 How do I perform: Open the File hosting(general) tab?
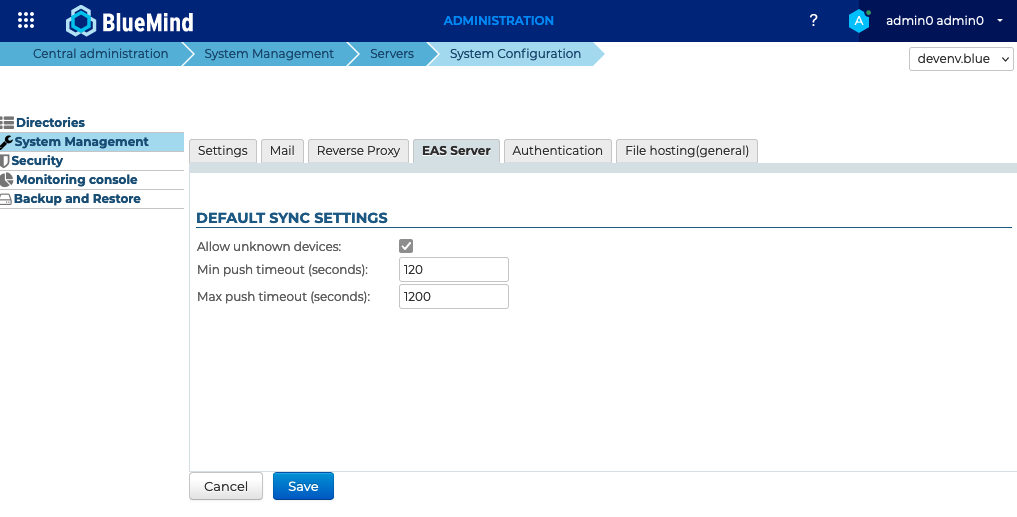(x=686, y=151)
